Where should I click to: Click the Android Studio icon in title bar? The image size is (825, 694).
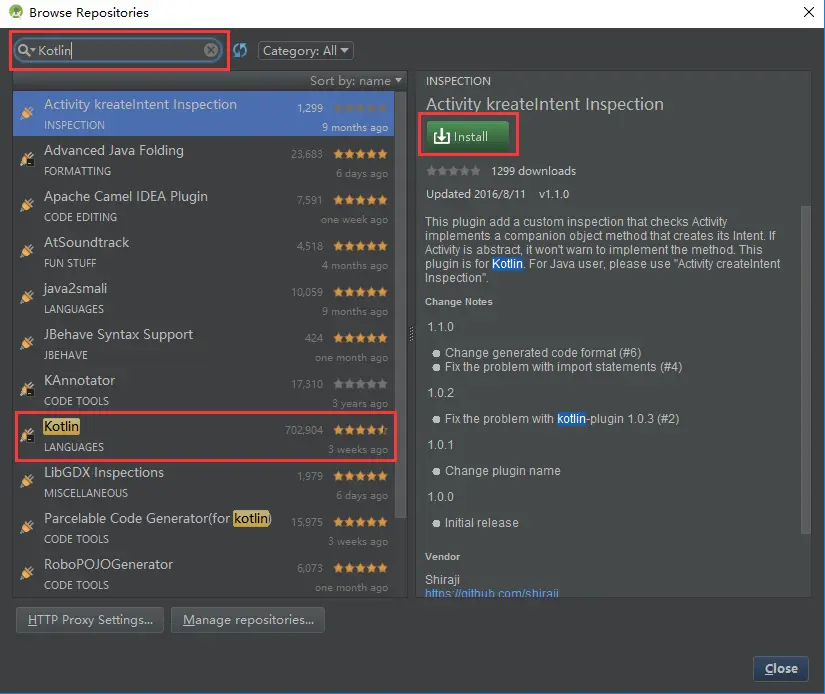point(16,12)
